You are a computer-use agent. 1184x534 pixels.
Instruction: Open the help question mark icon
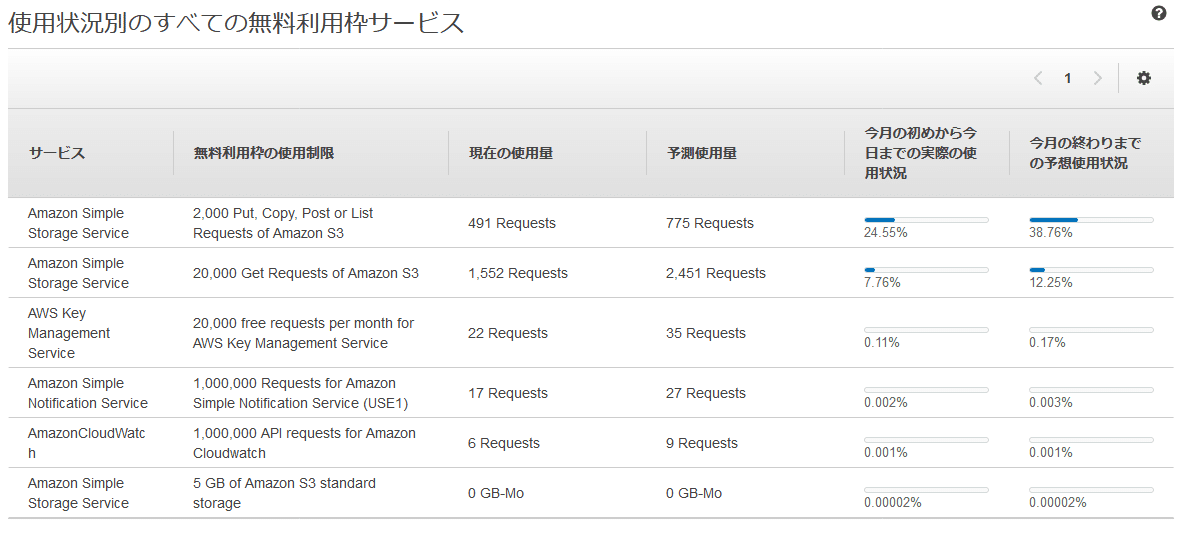point(1159,13)
